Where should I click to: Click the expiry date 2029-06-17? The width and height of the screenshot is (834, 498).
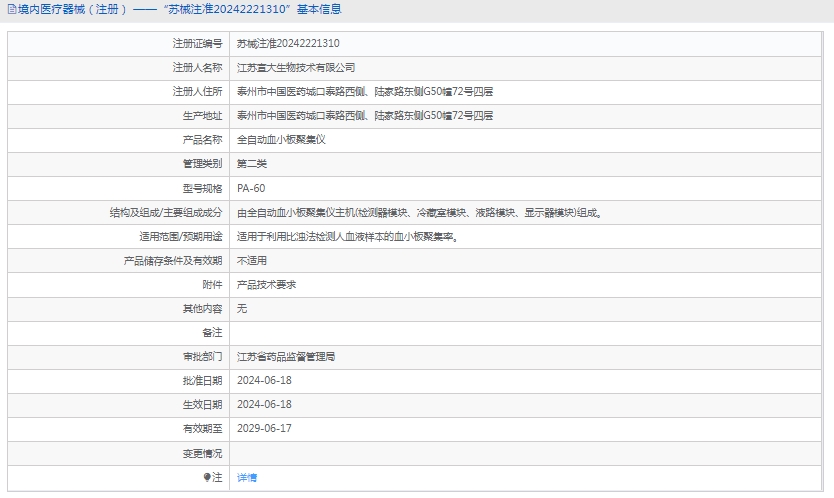[264, 429]
